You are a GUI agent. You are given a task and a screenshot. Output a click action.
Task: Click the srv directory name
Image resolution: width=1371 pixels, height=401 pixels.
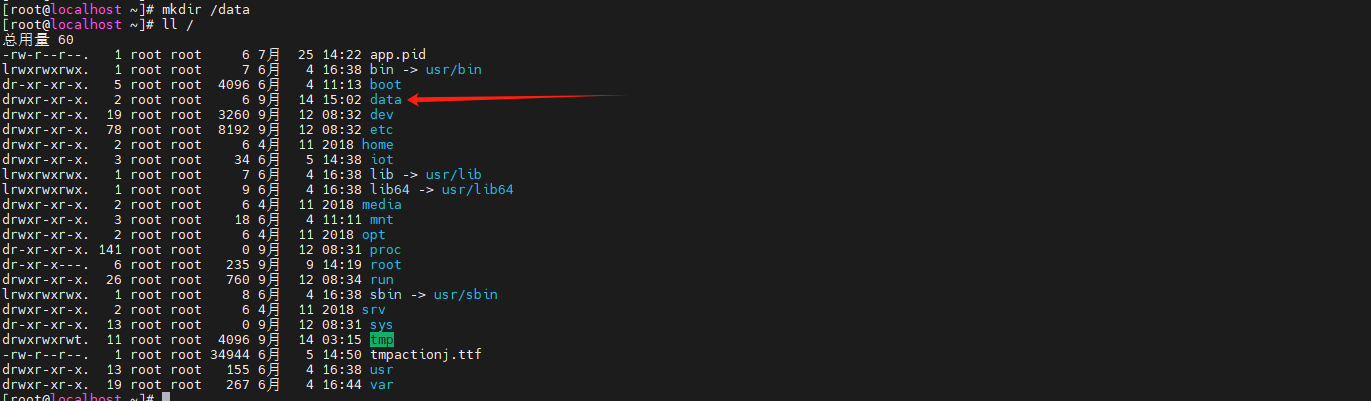tap(373, 310)
